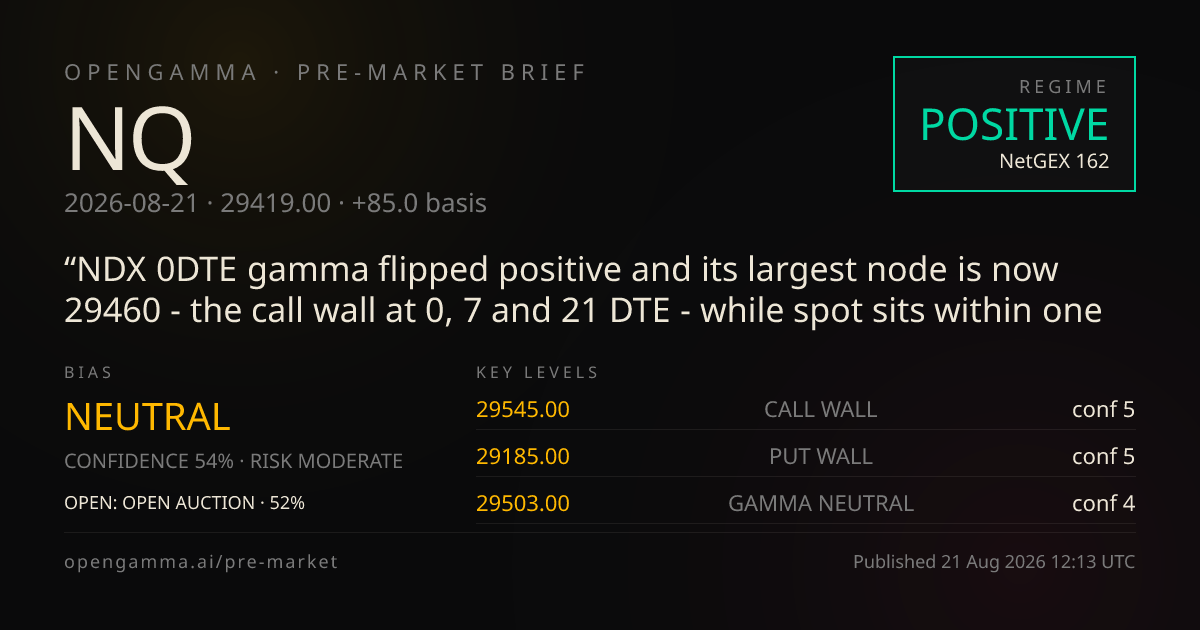This screenshot has width=1200, height=630.
Task: Select the PUT WALL label
Action: click(821, 456)
